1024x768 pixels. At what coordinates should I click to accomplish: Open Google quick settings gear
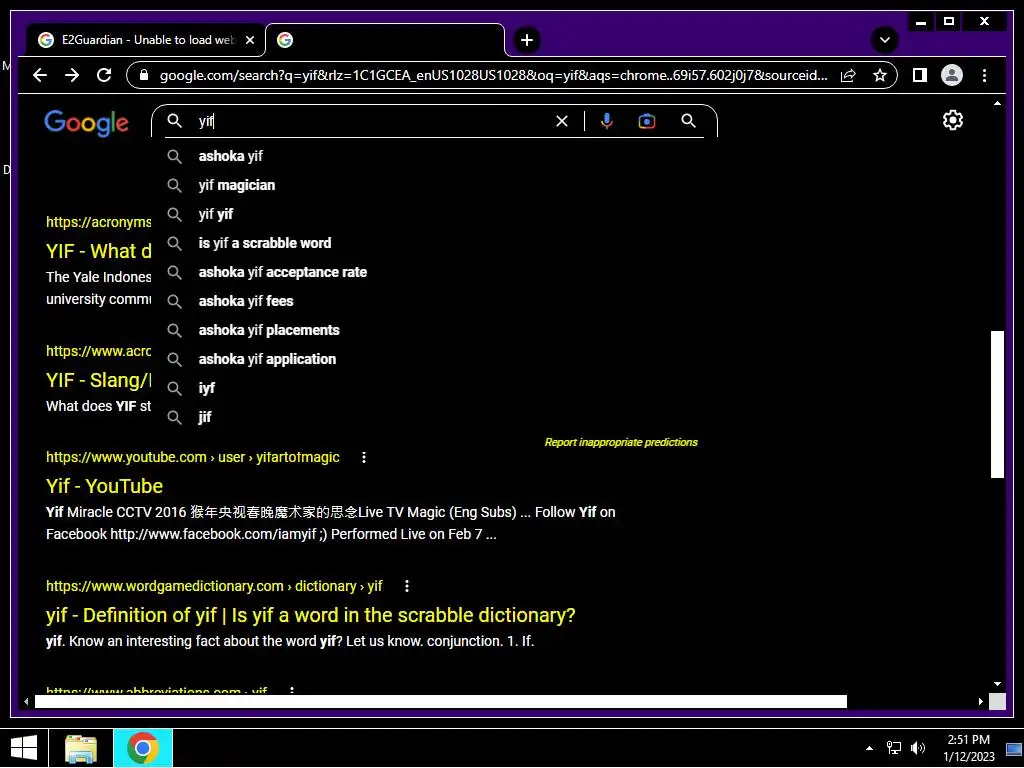click(x=953, y=120)
